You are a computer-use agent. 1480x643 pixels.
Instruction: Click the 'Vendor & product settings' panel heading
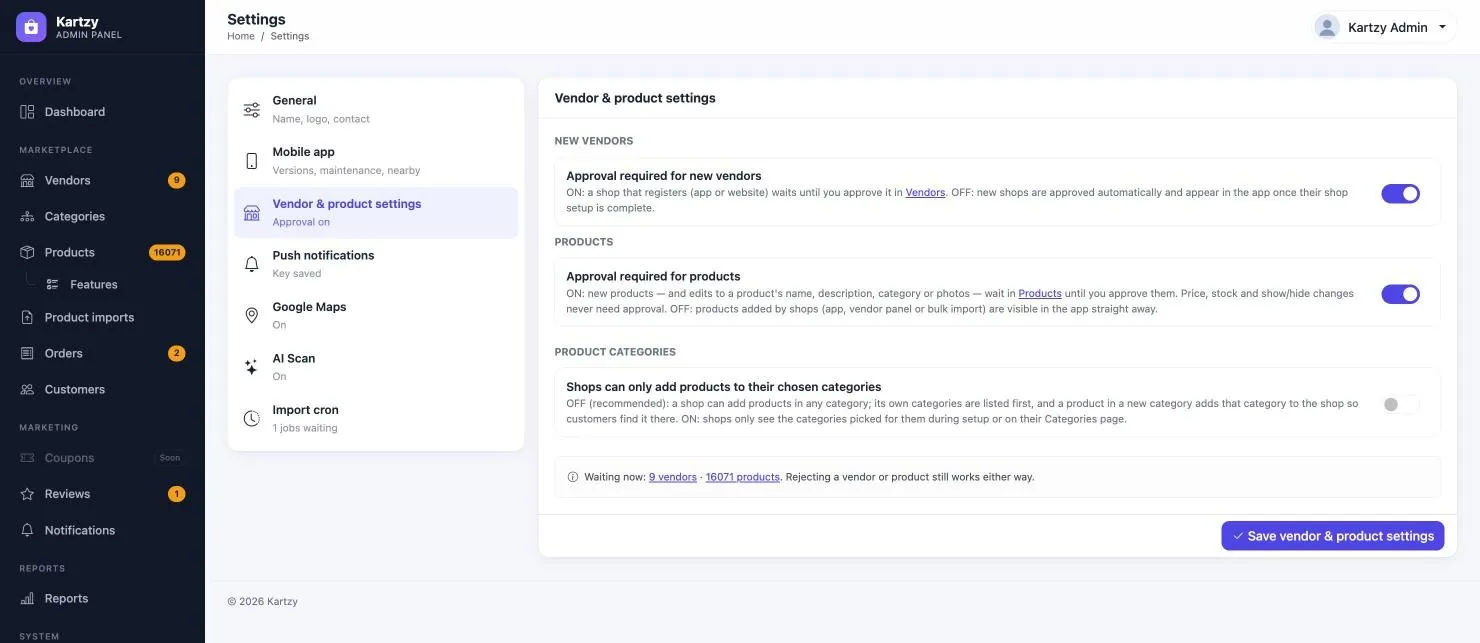(x=635, y=98)
